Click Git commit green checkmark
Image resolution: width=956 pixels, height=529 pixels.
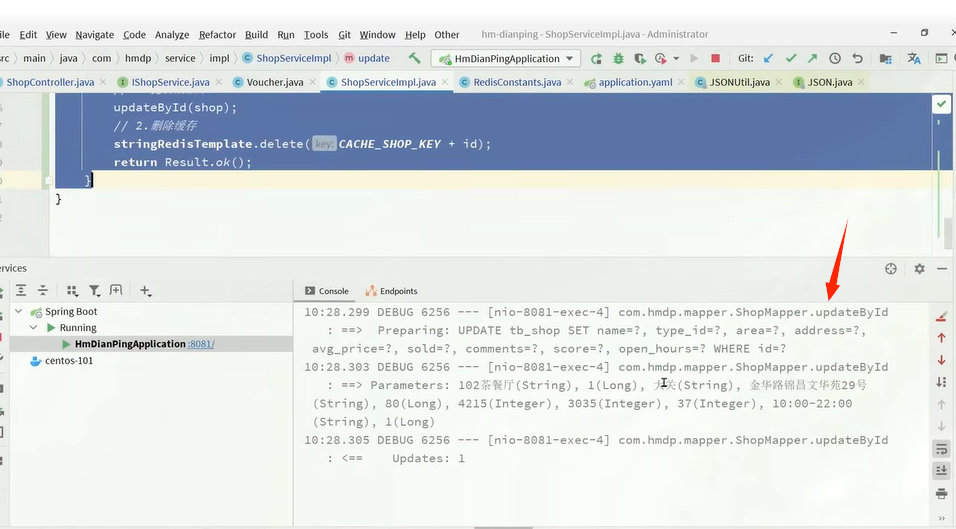coord(791,59)
